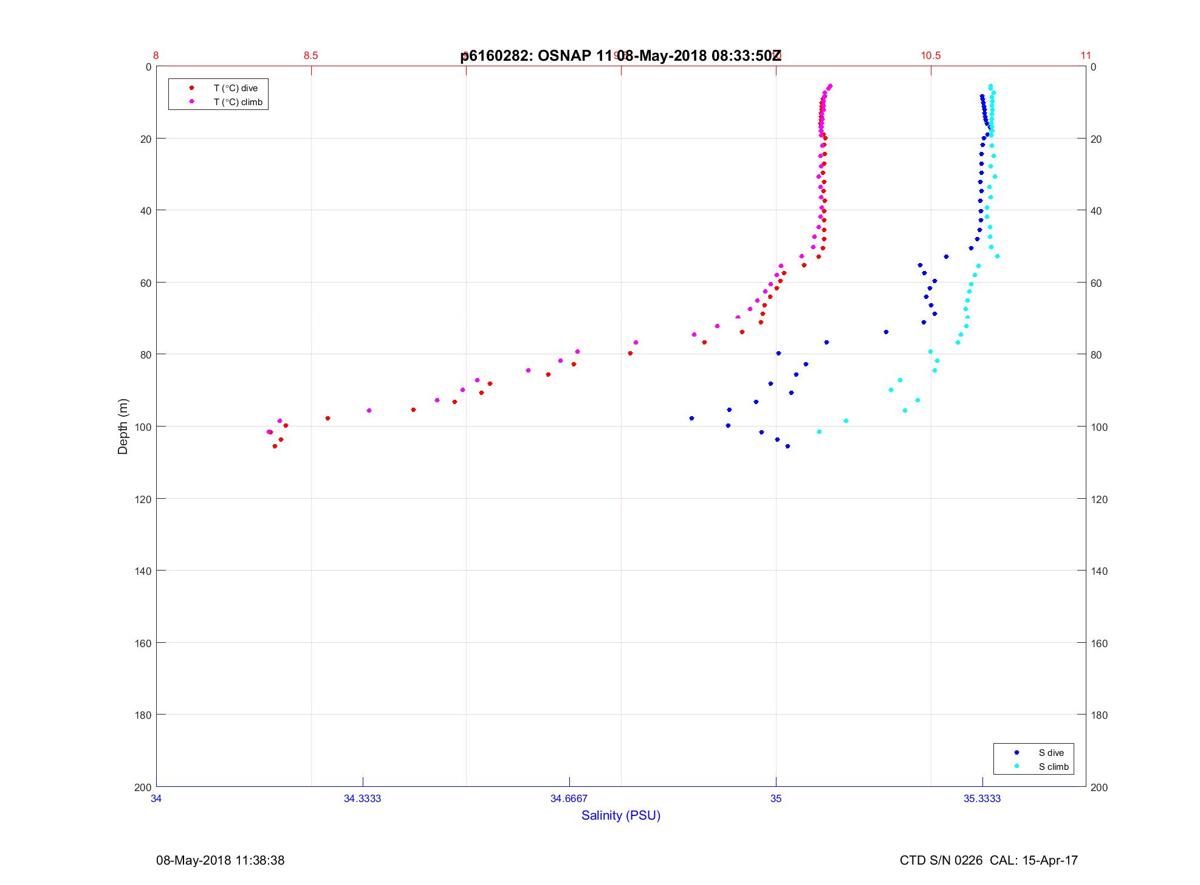
Task: Click the '160' tick on the right depth axis
Action: click(1100, 643)
